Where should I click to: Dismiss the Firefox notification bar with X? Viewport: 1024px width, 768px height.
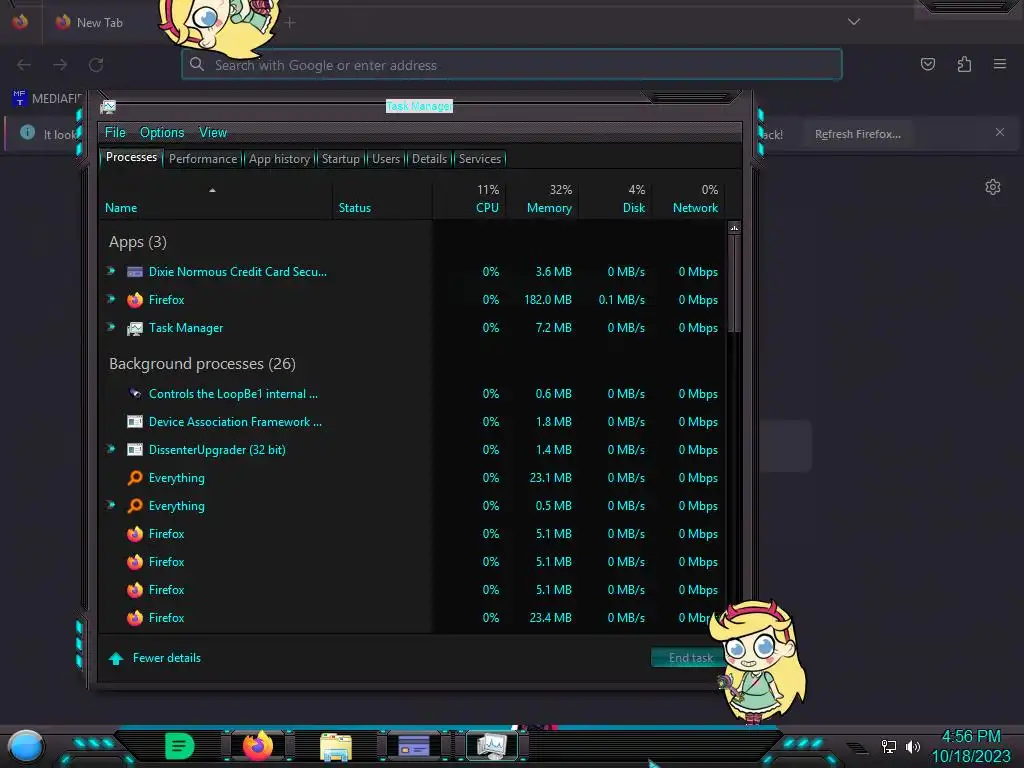1000,132
